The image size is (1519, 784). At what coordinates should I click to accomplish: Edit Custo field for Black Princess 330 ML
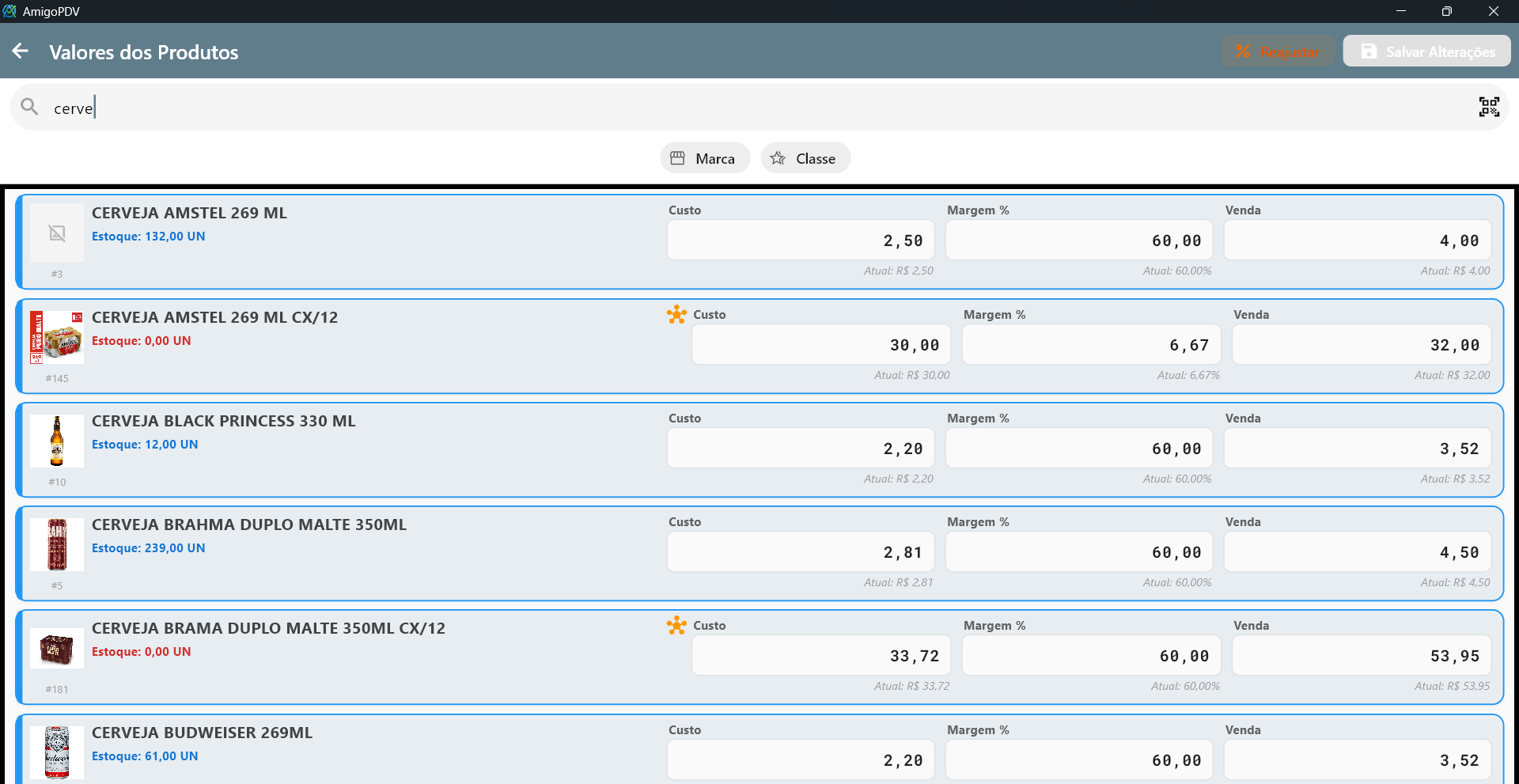click(801, 449)
